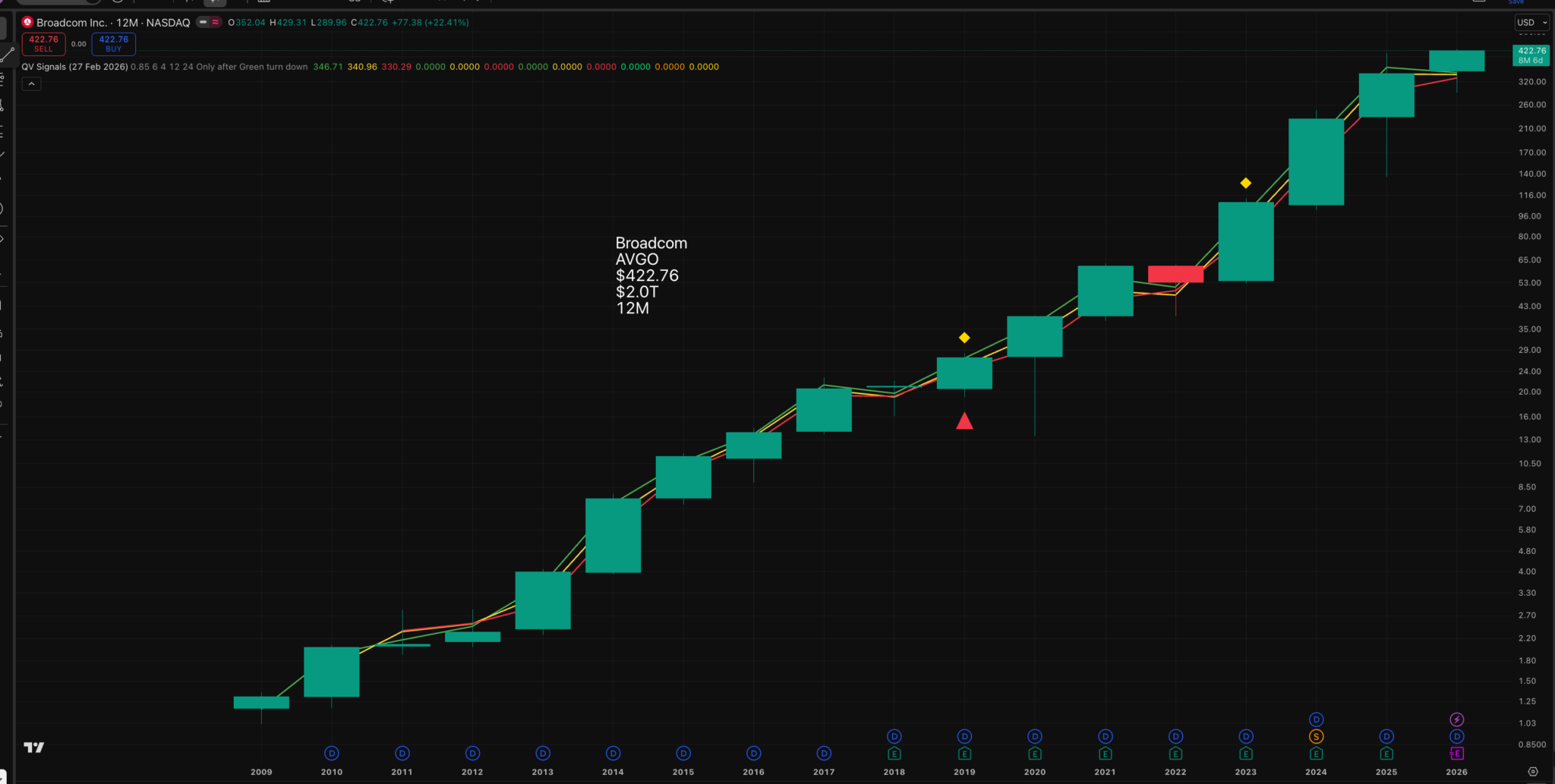Screen dimensions: 1555x784
Task: Open Broadcom Inc. symbol title menu
Action: coord(112,23)
